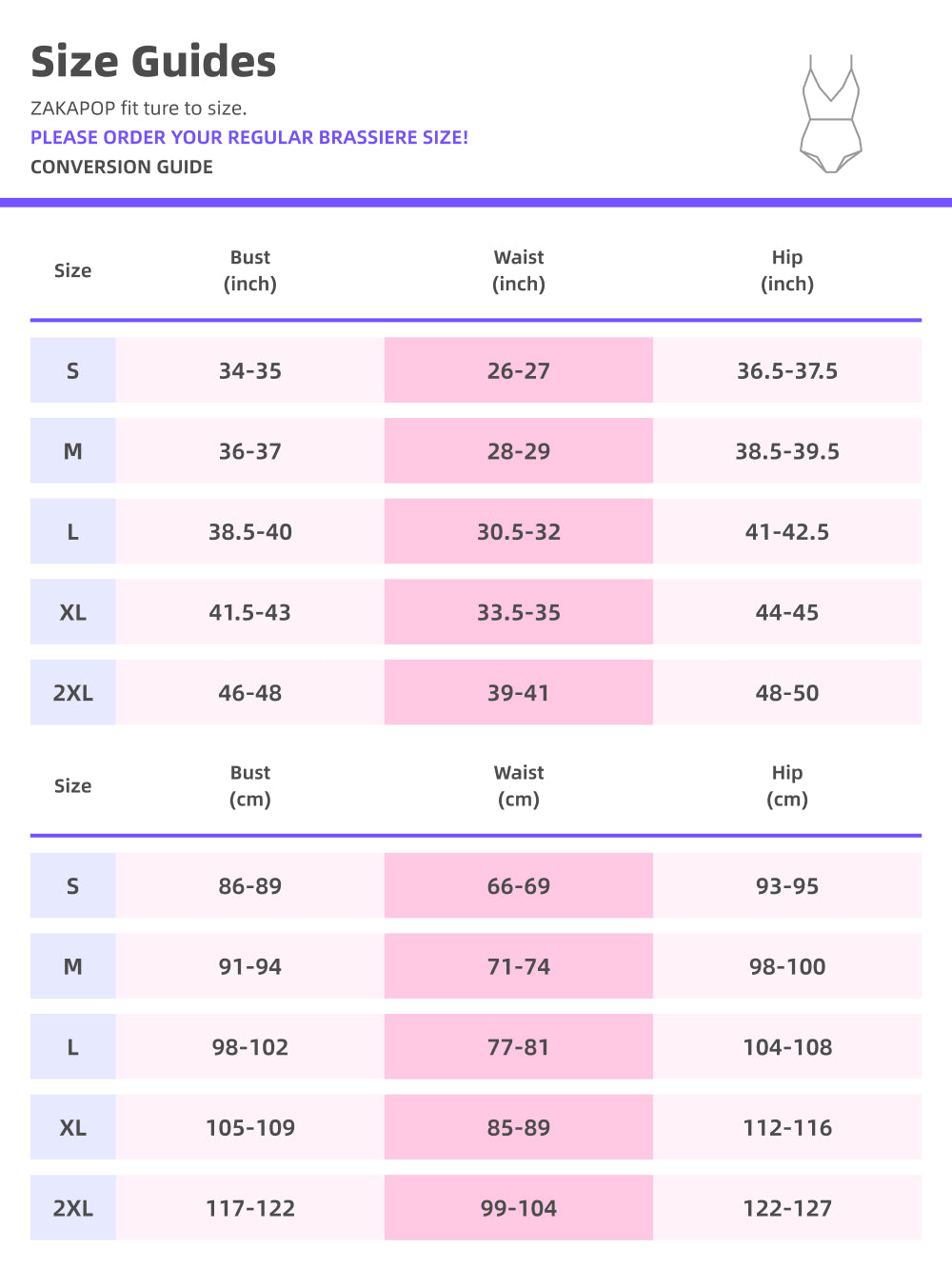This screenshot has height=1268, width=952.
Task: Click the 71-74 waist cm cell
Action: coord(519,966)
